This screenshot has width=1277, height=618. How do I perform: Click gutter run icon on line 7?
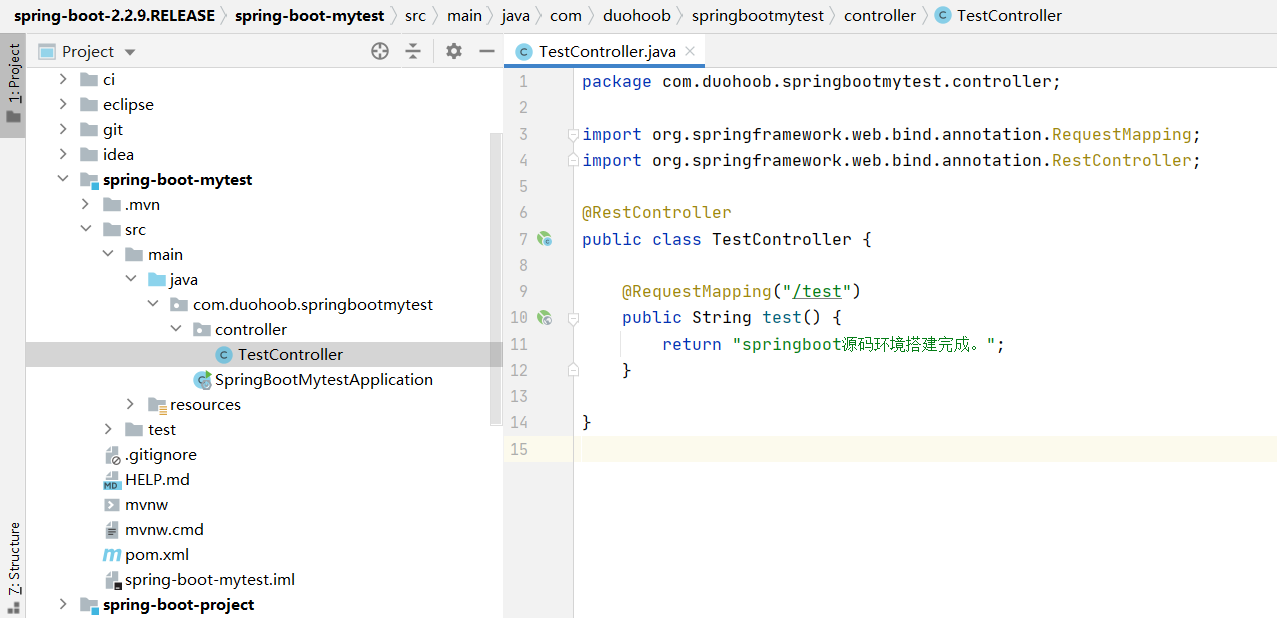pos(545,239)
